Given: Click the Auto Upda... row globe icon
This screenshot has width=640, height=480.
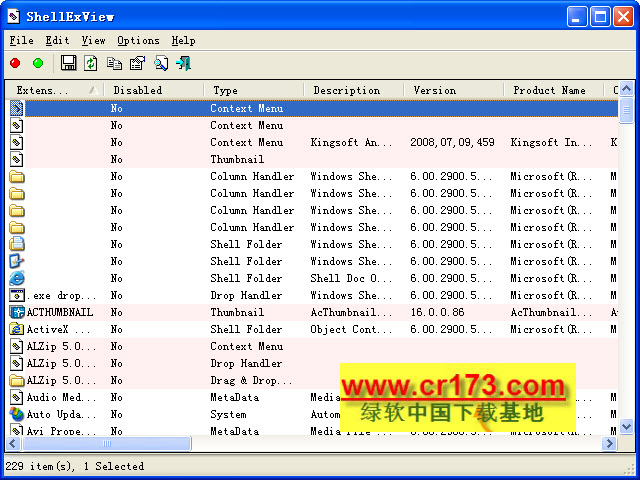Looking at the screenshot, I should coord(17,414).
